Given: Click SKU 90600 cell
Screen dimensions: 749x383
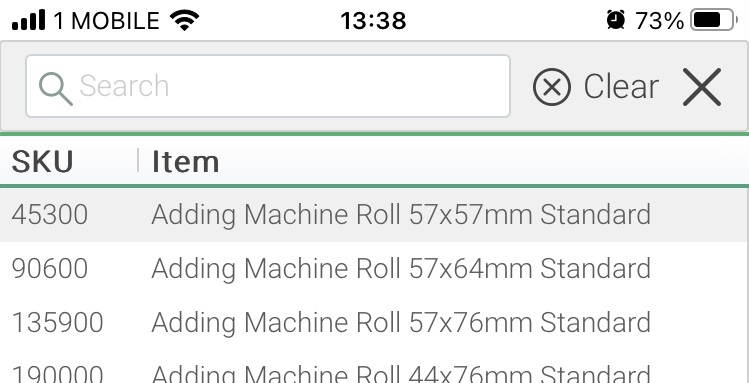Looking at the screenshot, I should point(50,268).
